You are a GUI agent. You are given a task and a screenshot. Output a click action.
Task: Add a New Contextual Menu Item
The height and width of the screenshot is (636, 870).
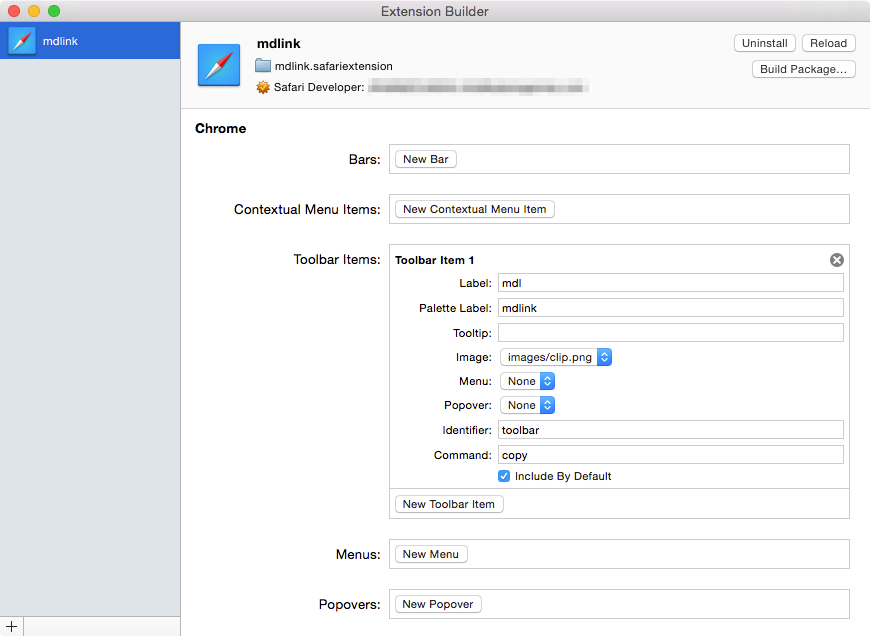click(472, 209)
